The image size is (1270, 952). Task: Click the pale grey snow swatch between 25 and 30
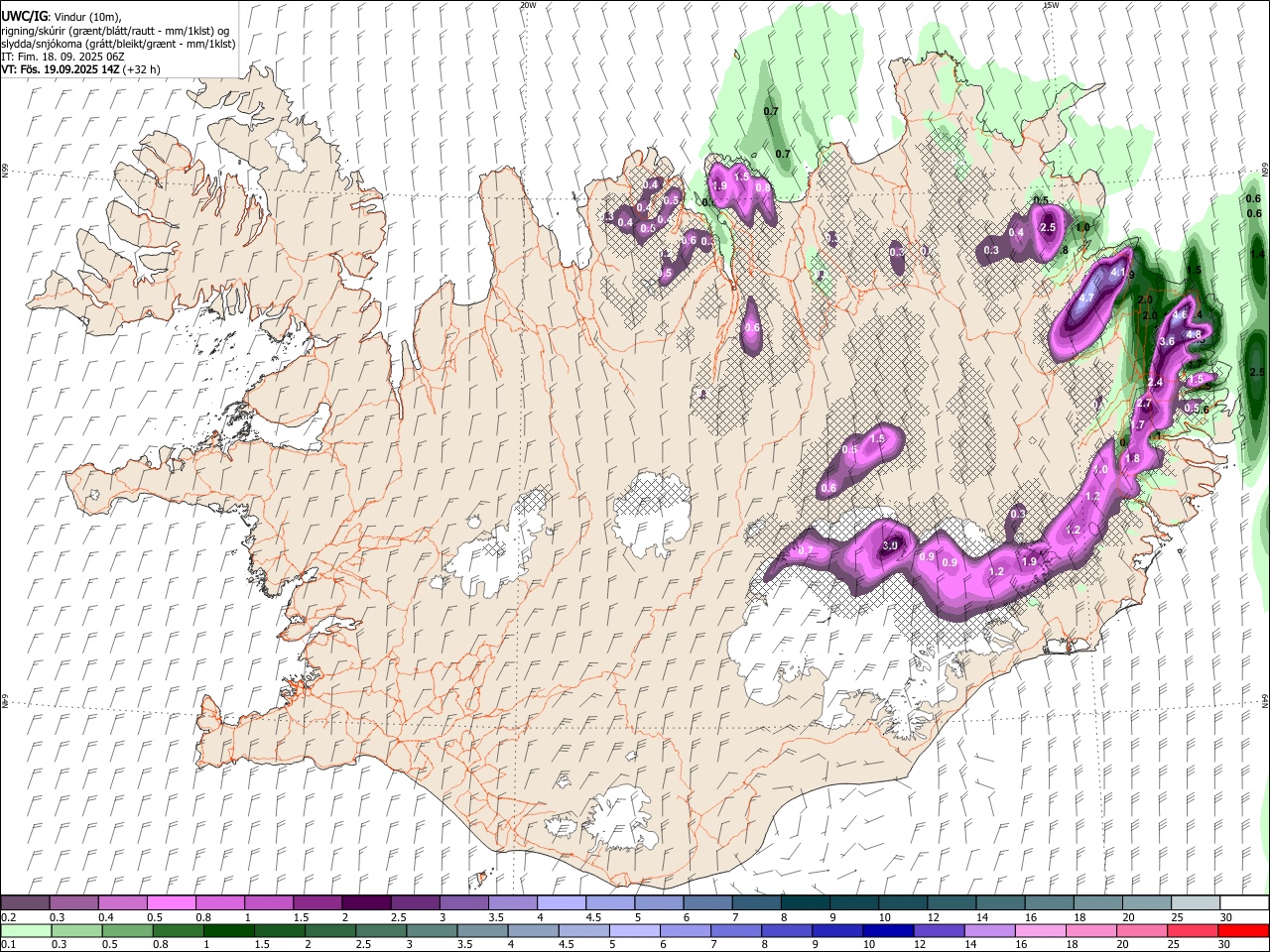point(1196,902)
